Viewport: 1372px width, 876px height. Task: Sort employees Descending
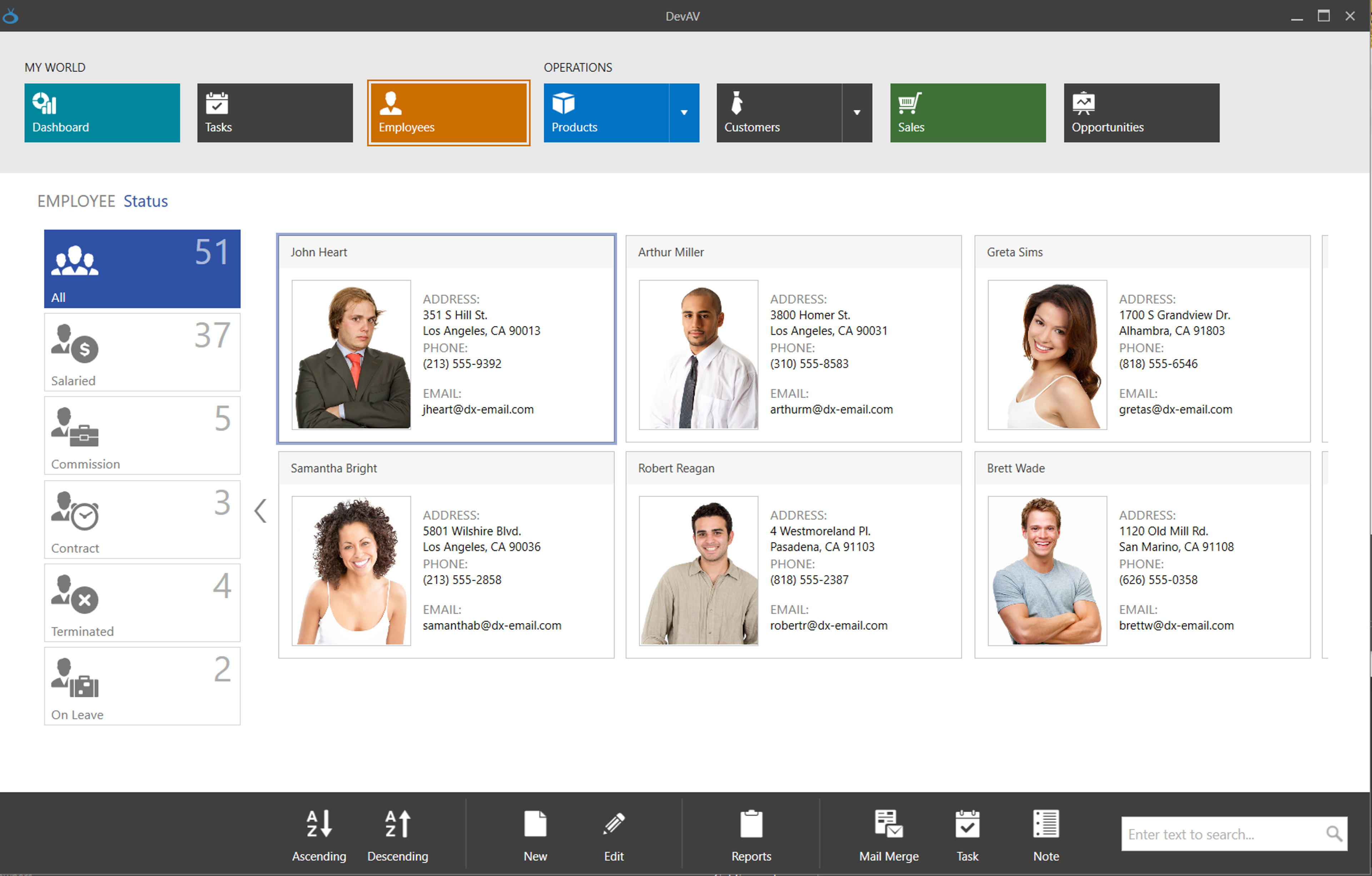398,835
